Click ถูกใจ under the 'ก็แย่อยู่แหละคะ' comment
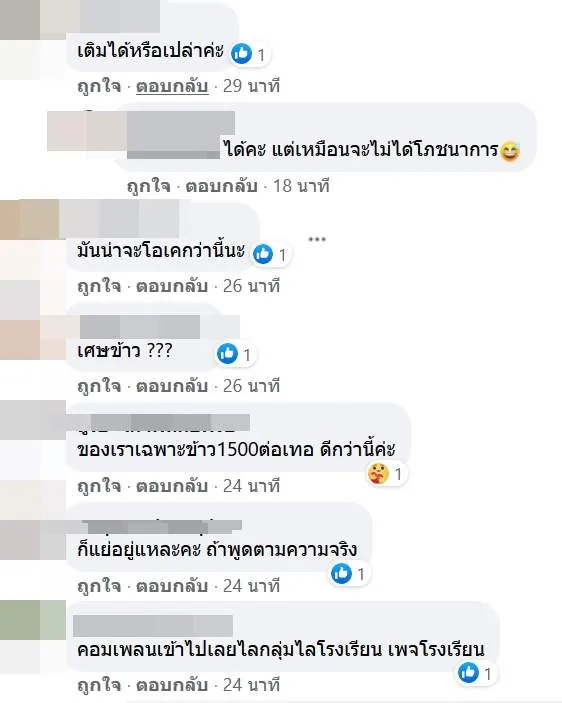Screen dimensions: 562x703 point(99,586)
